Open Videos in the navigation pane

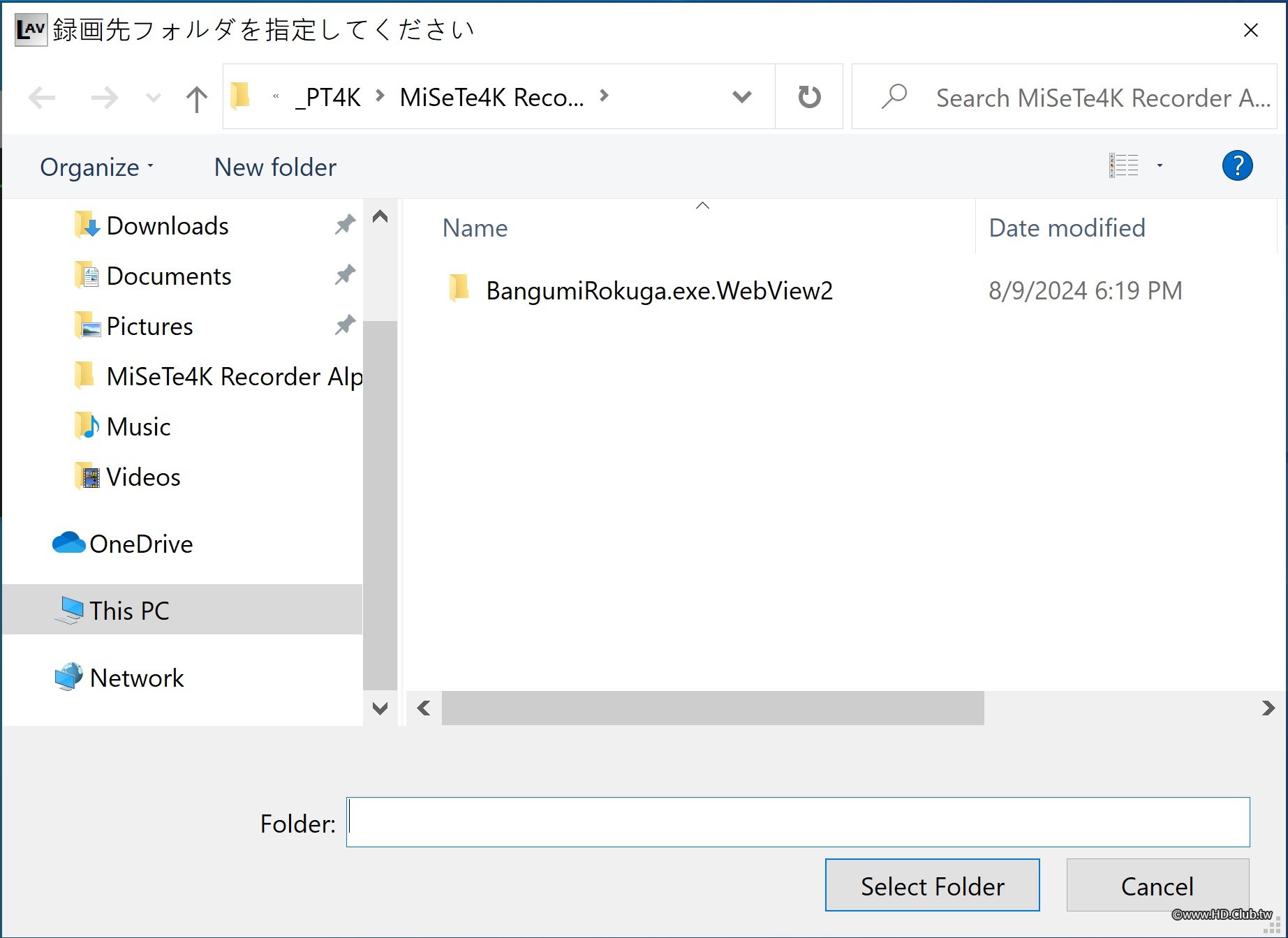143,477
